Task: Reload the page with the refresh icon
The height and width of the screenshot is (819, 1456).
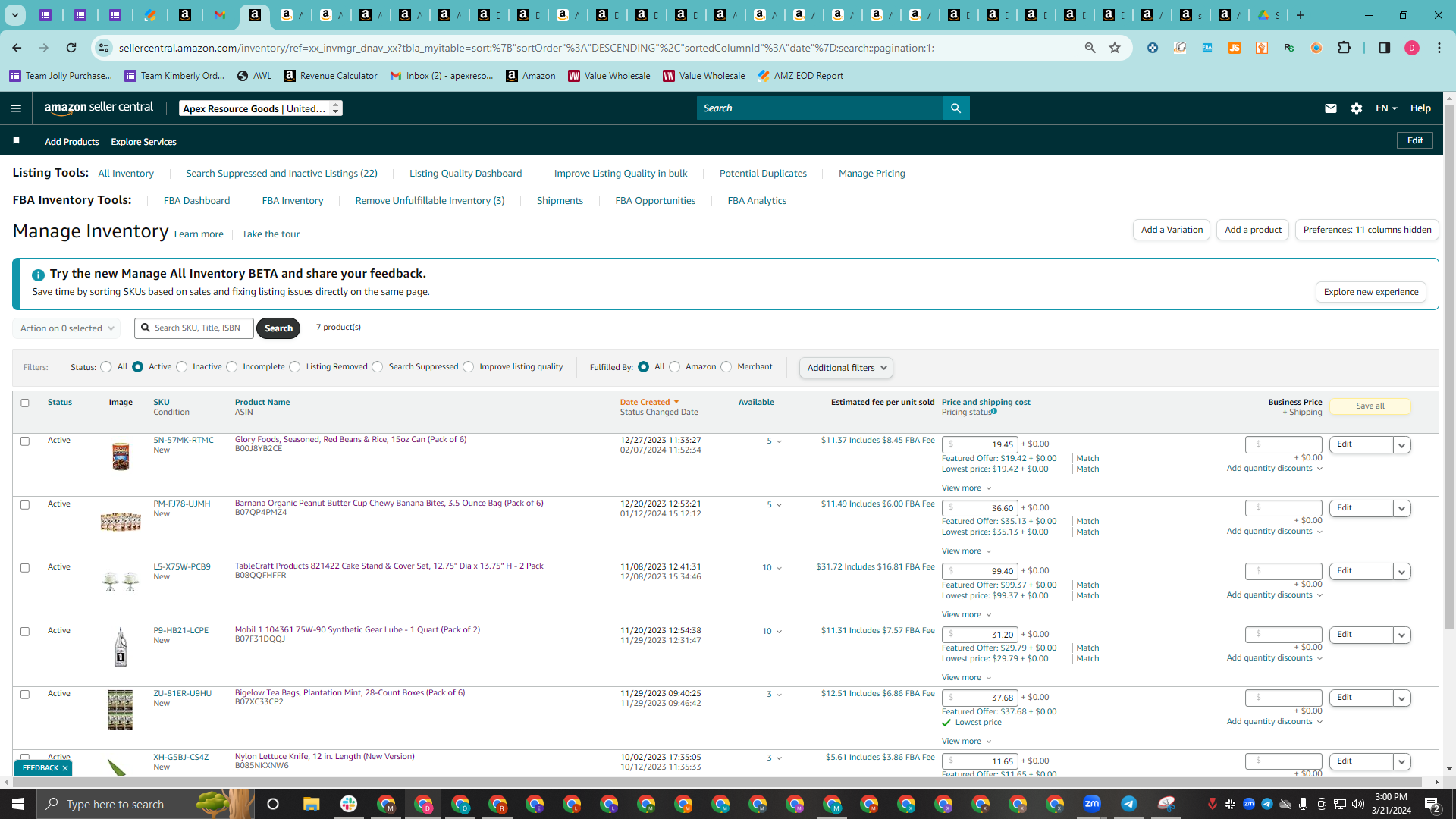Action: pos(71,48)
